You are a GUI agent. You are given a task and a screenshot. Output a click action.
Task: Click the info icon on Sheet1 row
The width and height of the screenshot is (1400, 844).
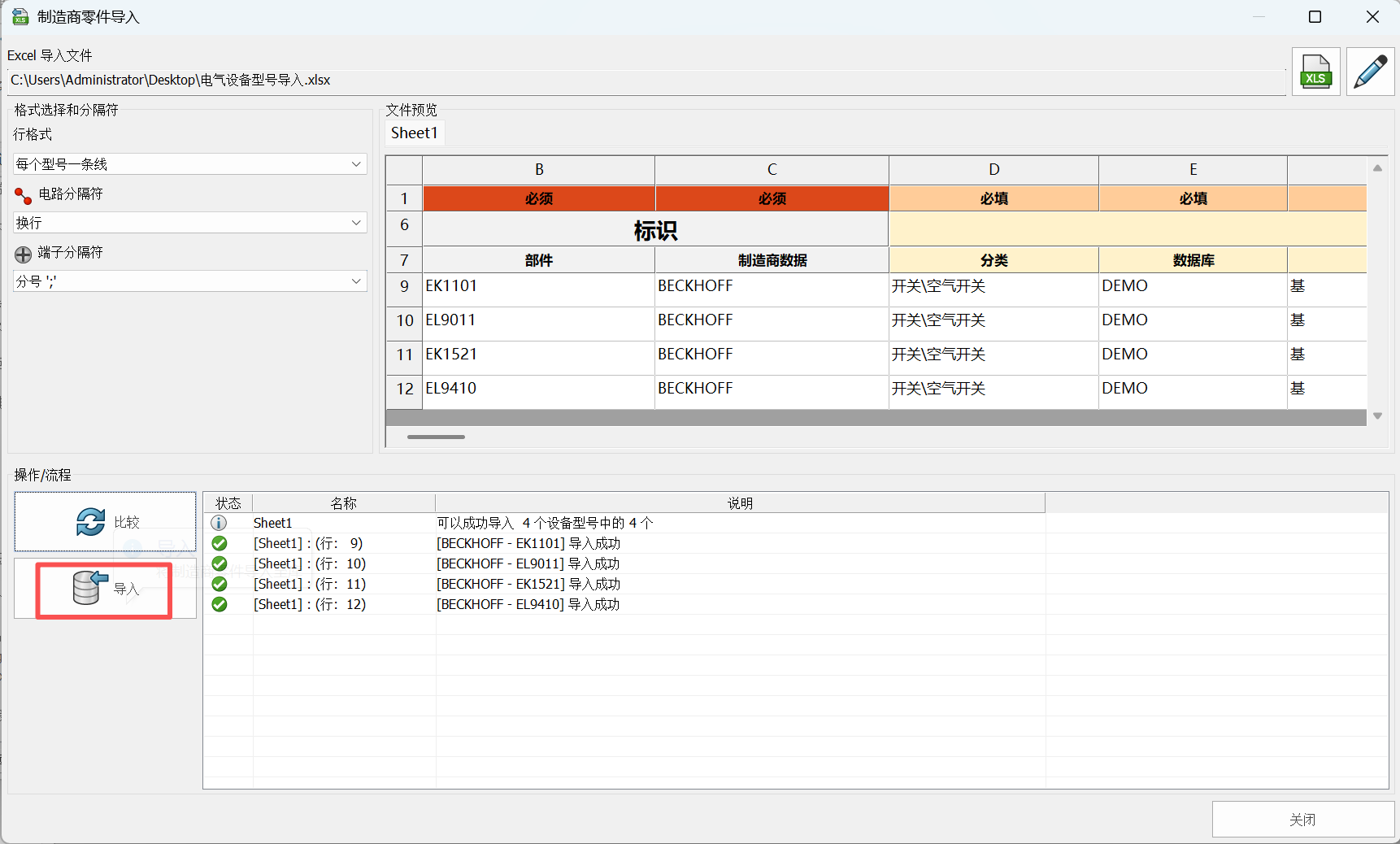tap(219, 523)
